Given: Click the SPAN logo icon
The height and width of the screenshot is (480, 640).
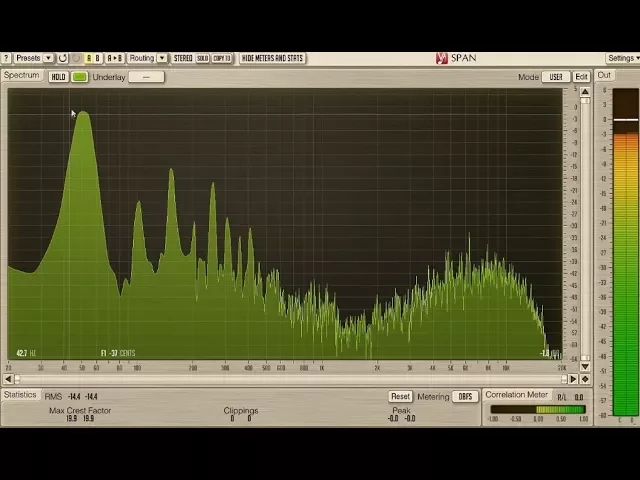Looking at the screenshot, I should coord(442,58).
